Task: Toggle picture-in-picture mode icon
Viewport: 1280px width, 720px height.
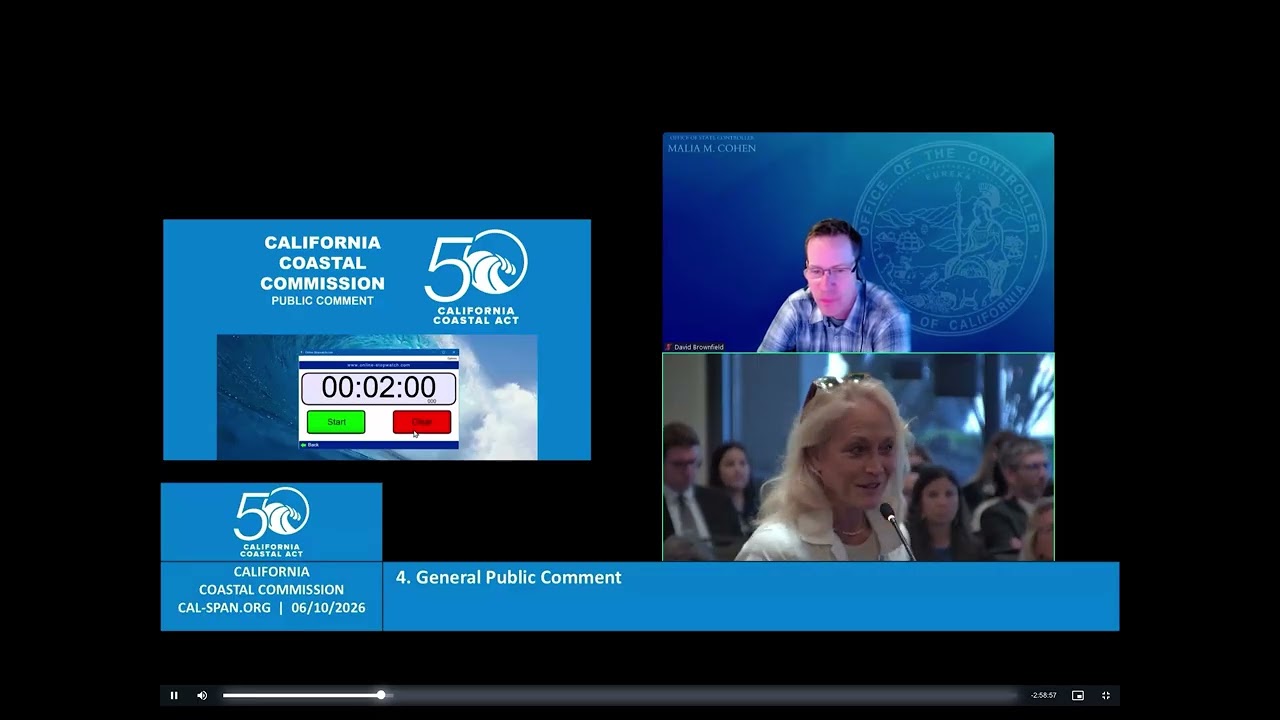Action: [1078, 695]
